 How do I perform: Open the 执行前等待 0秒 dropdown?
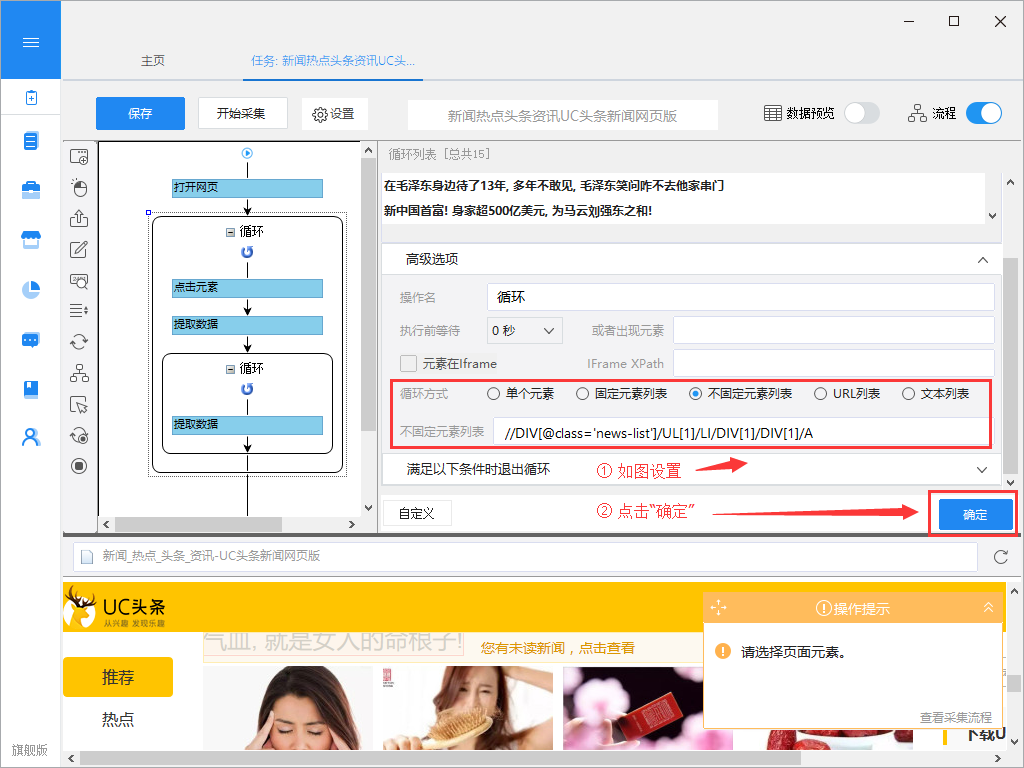click(x=524, y=330)
